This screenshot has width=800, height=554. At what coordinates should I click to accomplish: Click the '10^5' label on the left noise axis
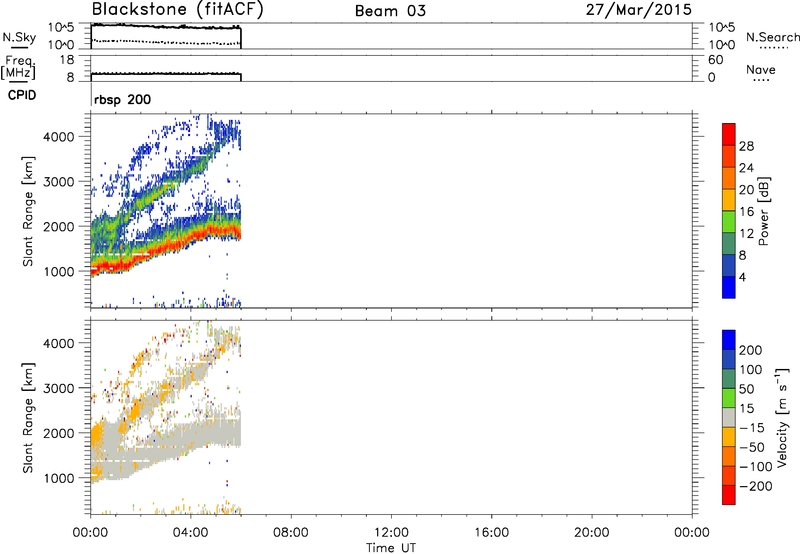pos(61,28)
